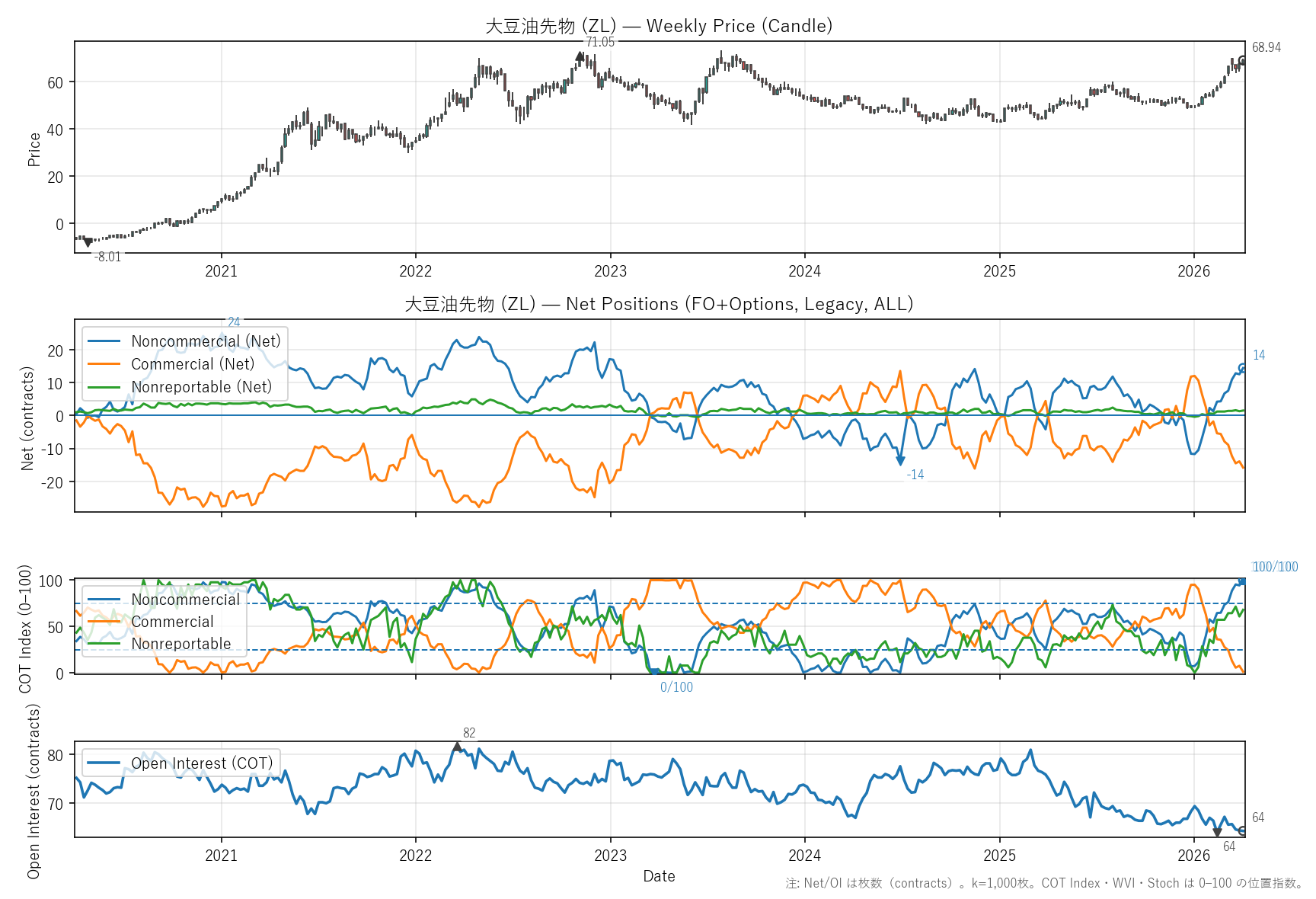1316x899 pixels.
Task: Click the Weekly Price (Candle) chart title
Action: pos(659,26)
